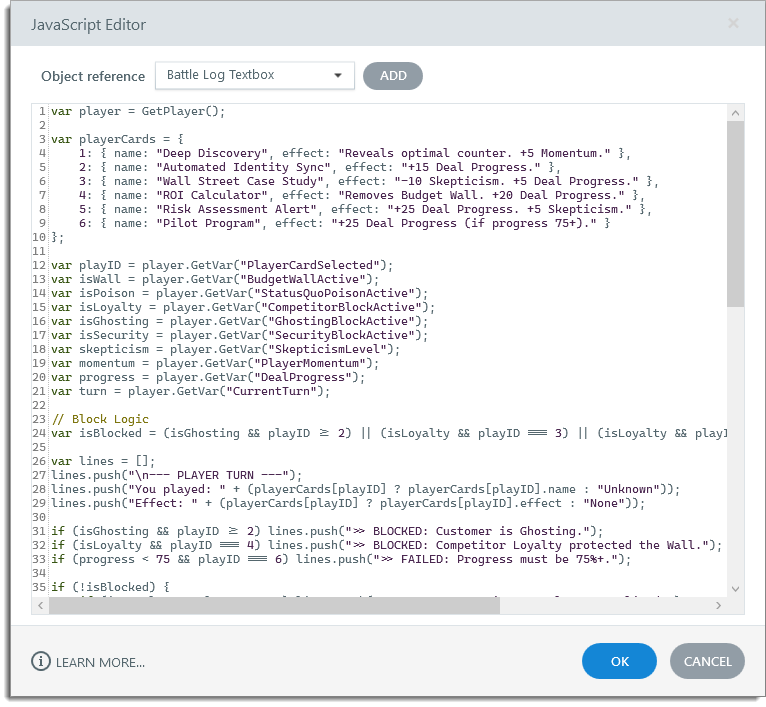Open the LEARN MORE link

click(x=100, y=663)
